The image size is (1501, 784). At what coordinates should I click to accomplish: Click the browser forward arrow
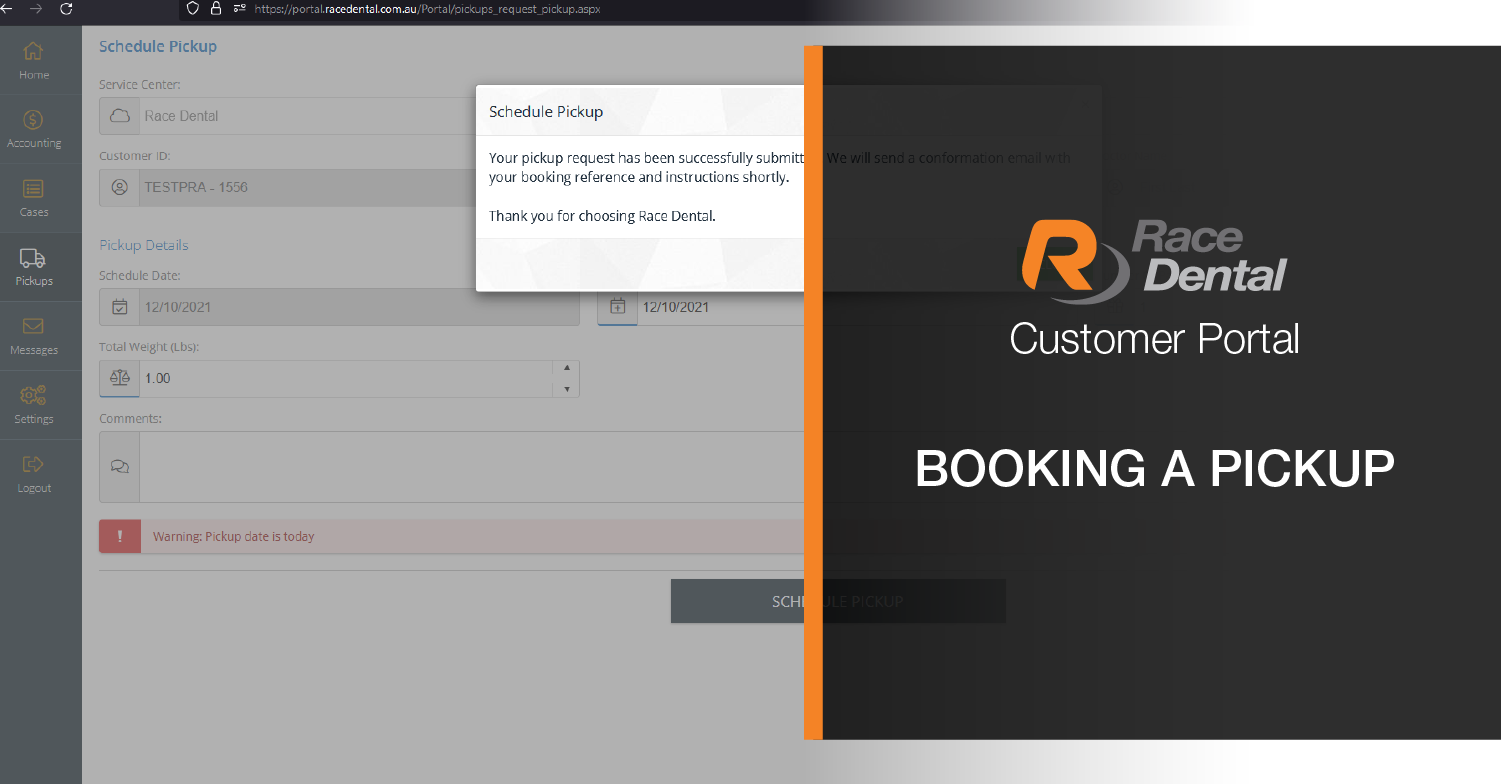click(x=37, y=9)
